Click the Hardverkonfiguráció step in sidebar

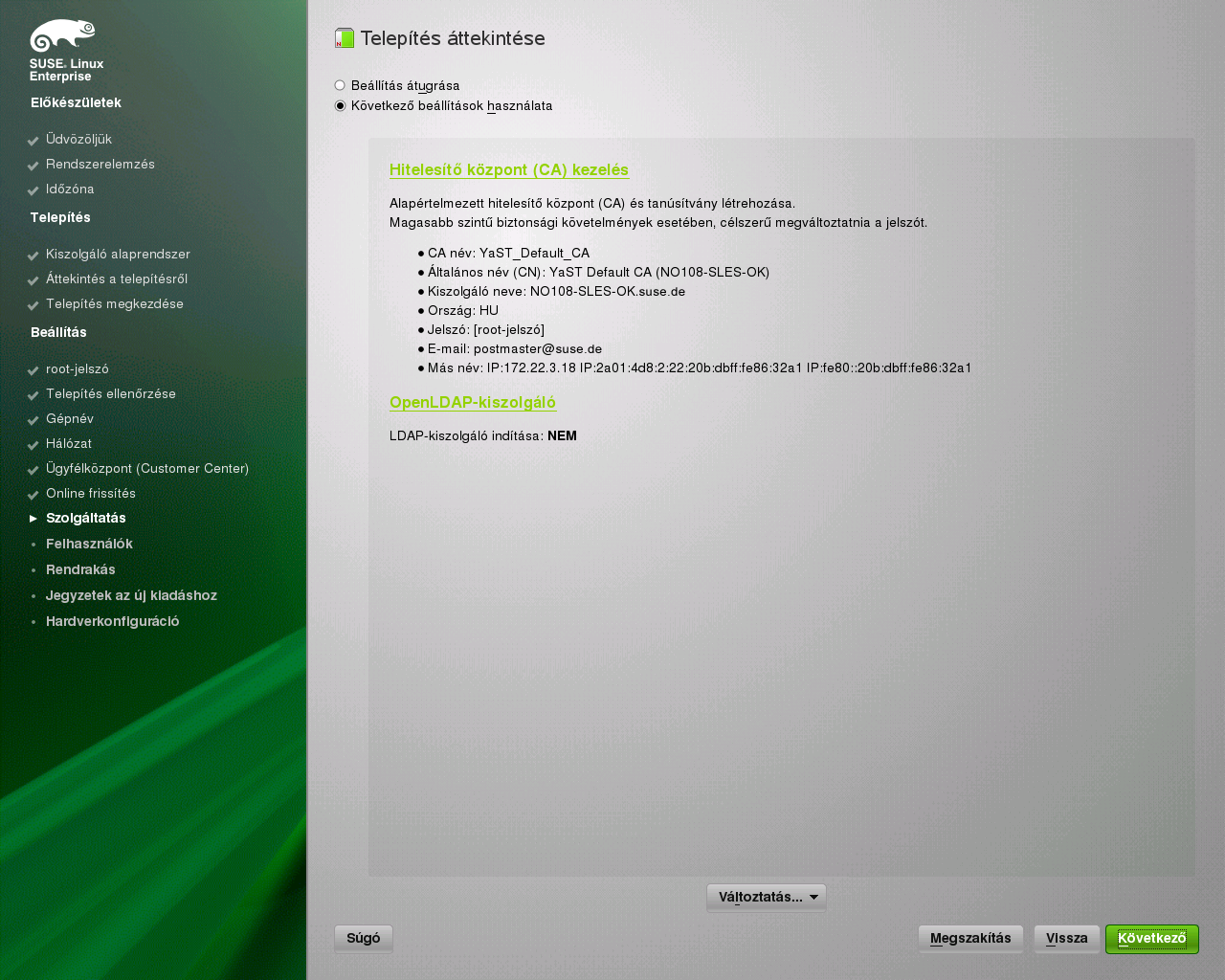pyautogui.click(x=112, y=622)
